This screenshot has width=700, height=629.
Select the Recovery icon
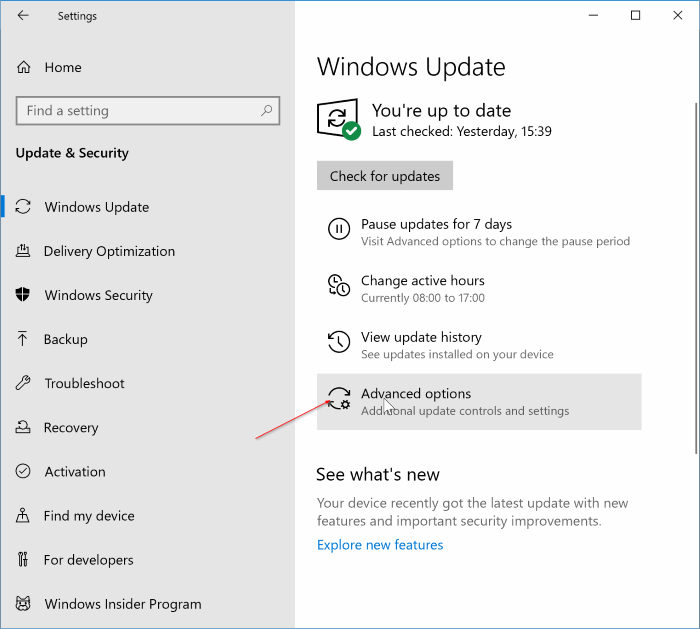pyautogui.click(x=23, y=427)
